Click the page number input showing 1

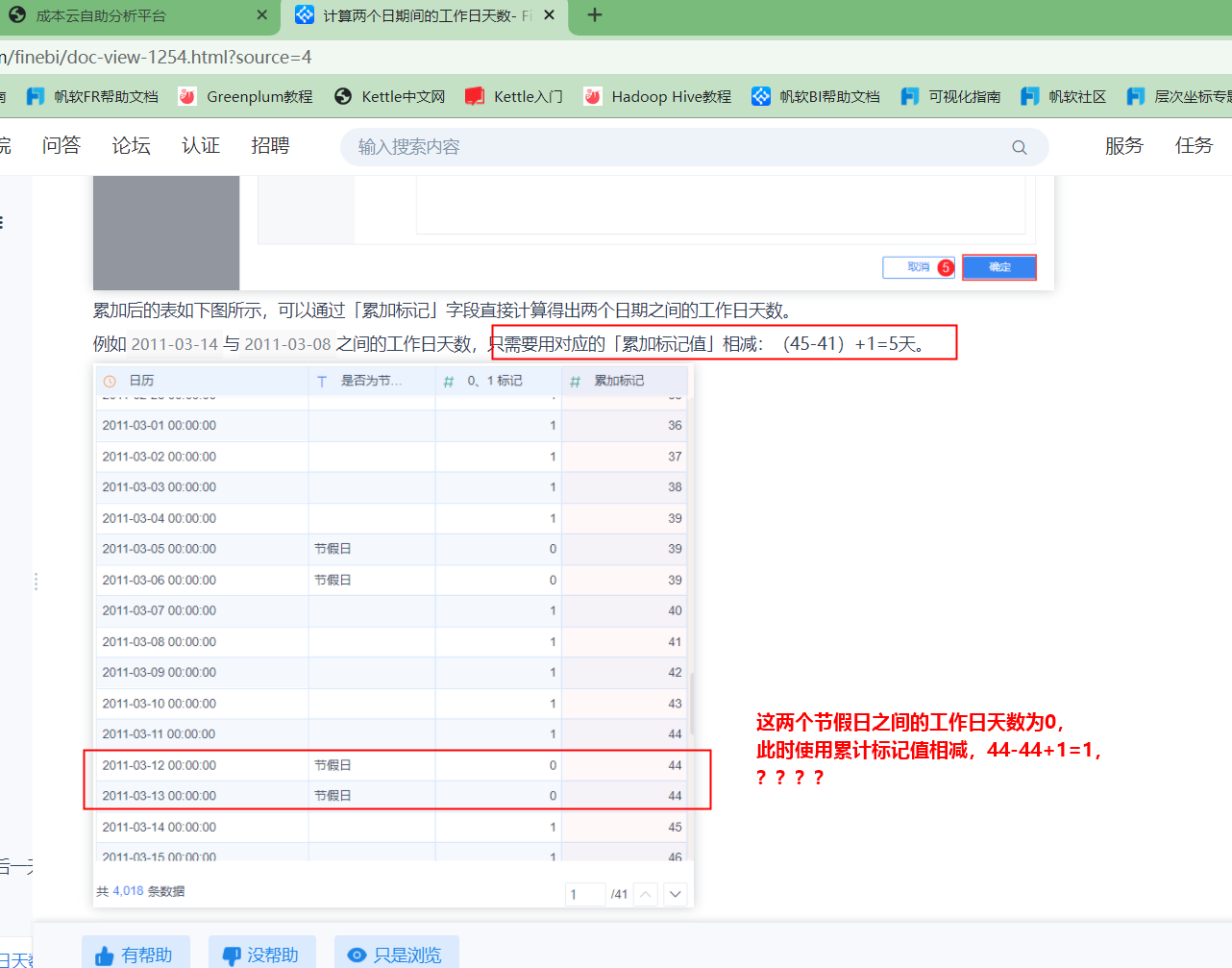tap(585, 894)
